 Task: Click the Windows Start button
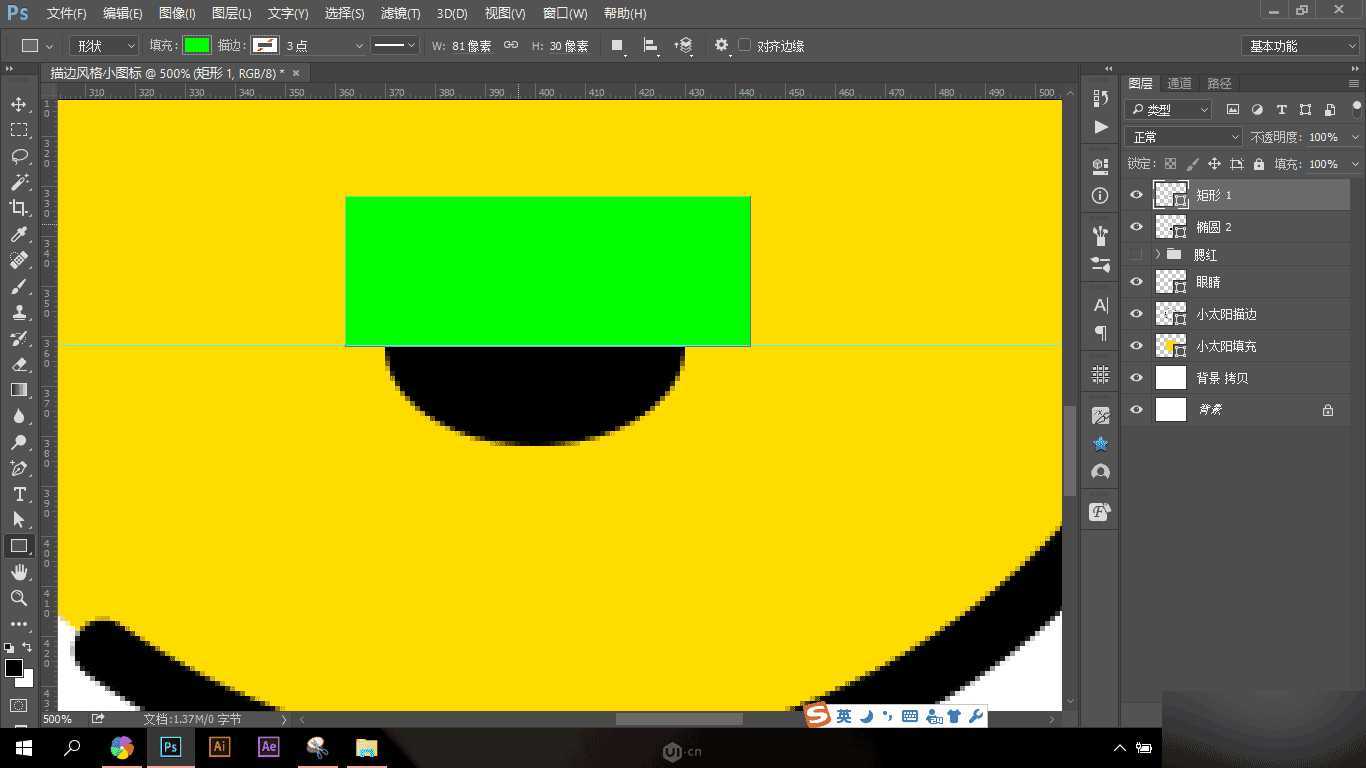pos(22,747)
